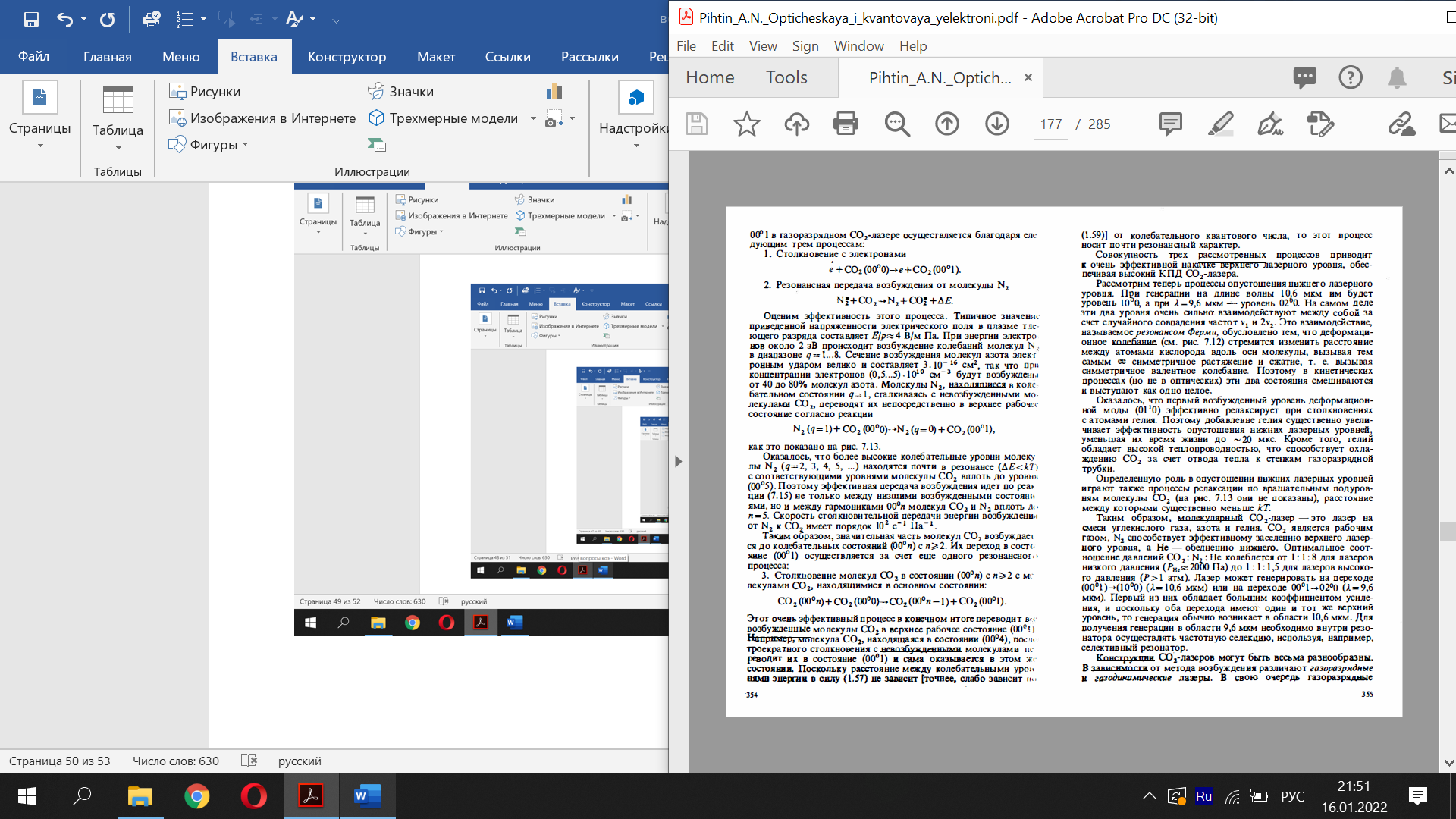1456x819 pixels.
Task: Click the 'русский' language indicator in Word
Action: click(x=300, y=761)
